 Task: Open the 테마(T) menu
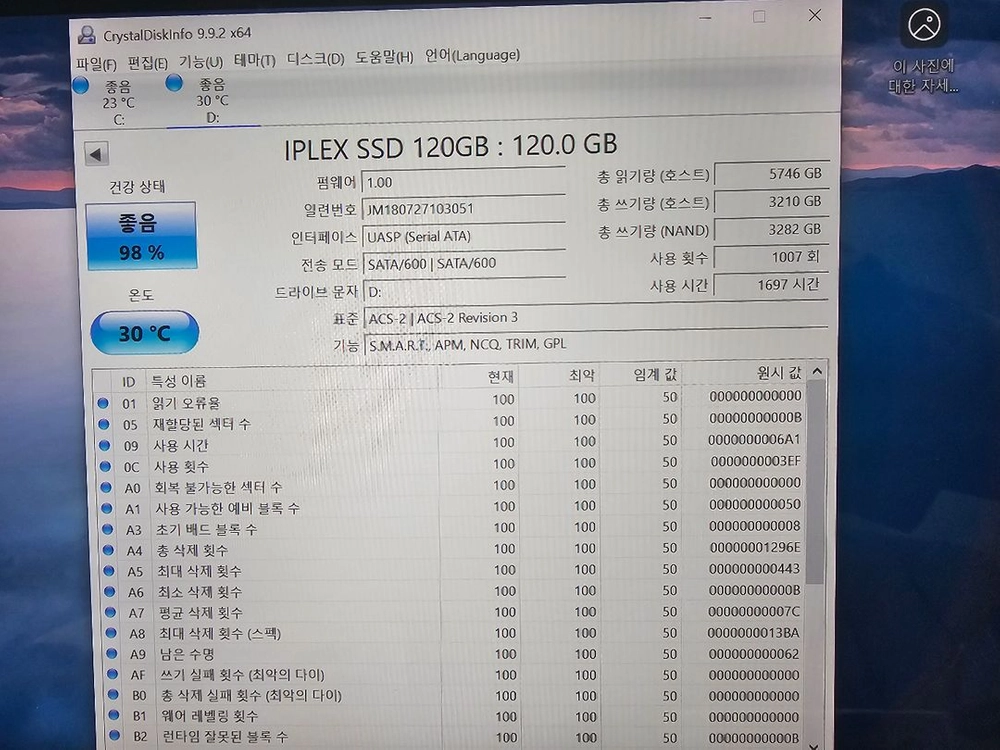coord(254,60)
